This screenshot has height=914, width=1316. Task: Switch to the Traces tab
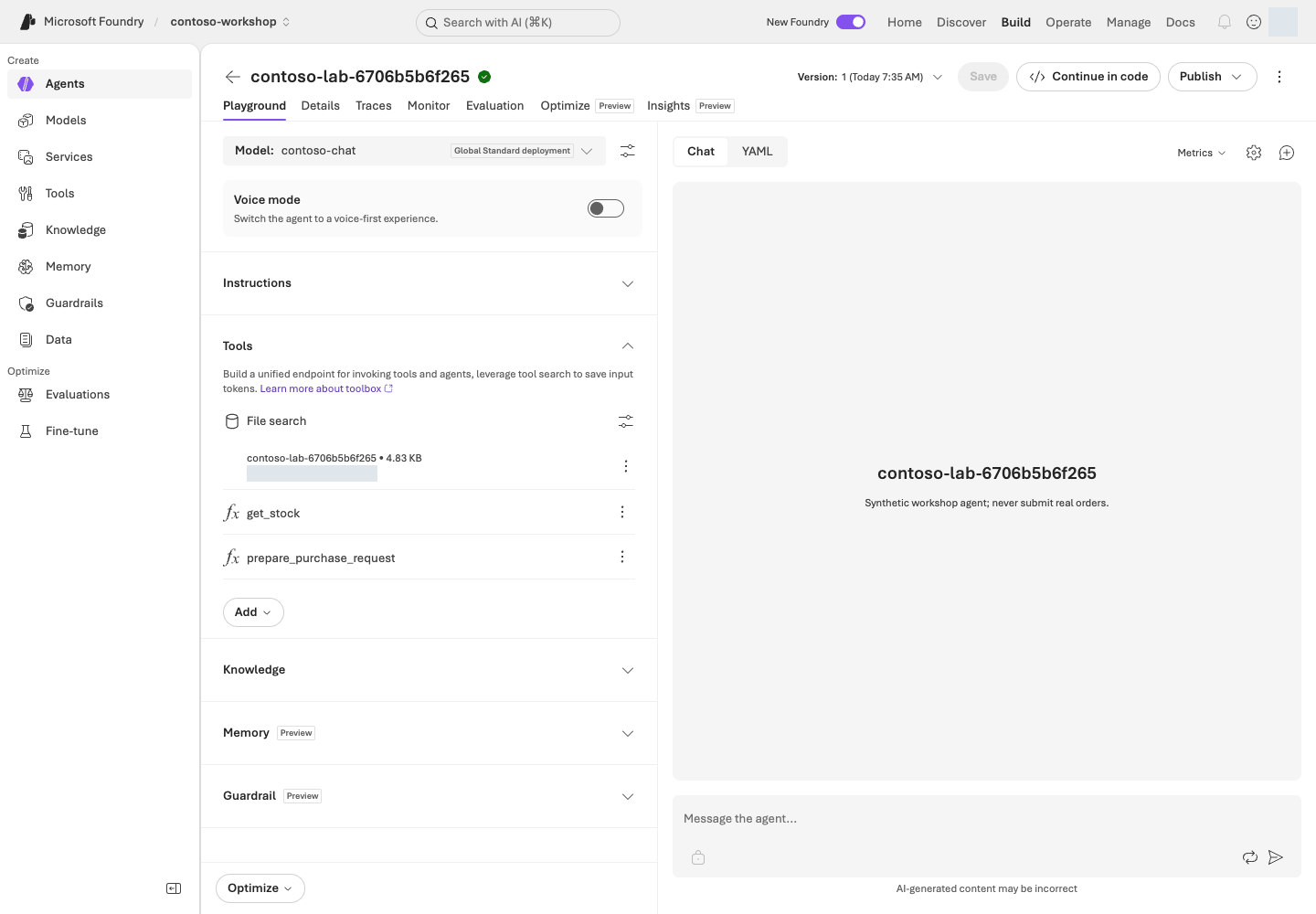point(374,106)
